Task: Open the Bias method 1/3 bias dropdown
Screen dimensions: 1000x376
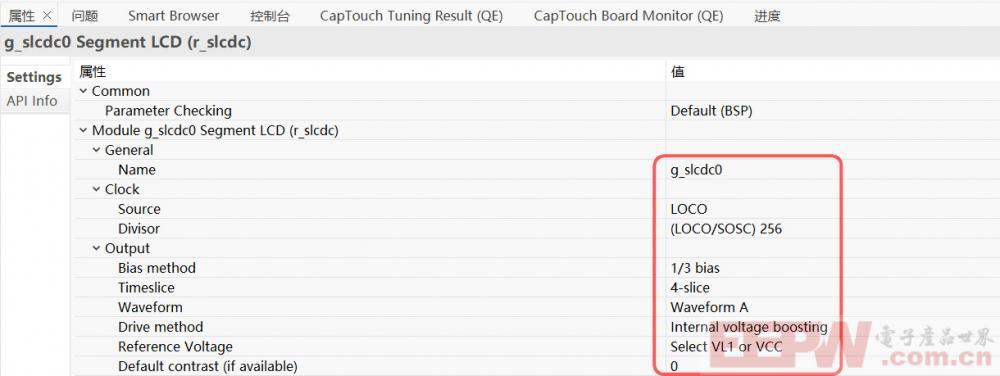Action: [x=832, y=268]
